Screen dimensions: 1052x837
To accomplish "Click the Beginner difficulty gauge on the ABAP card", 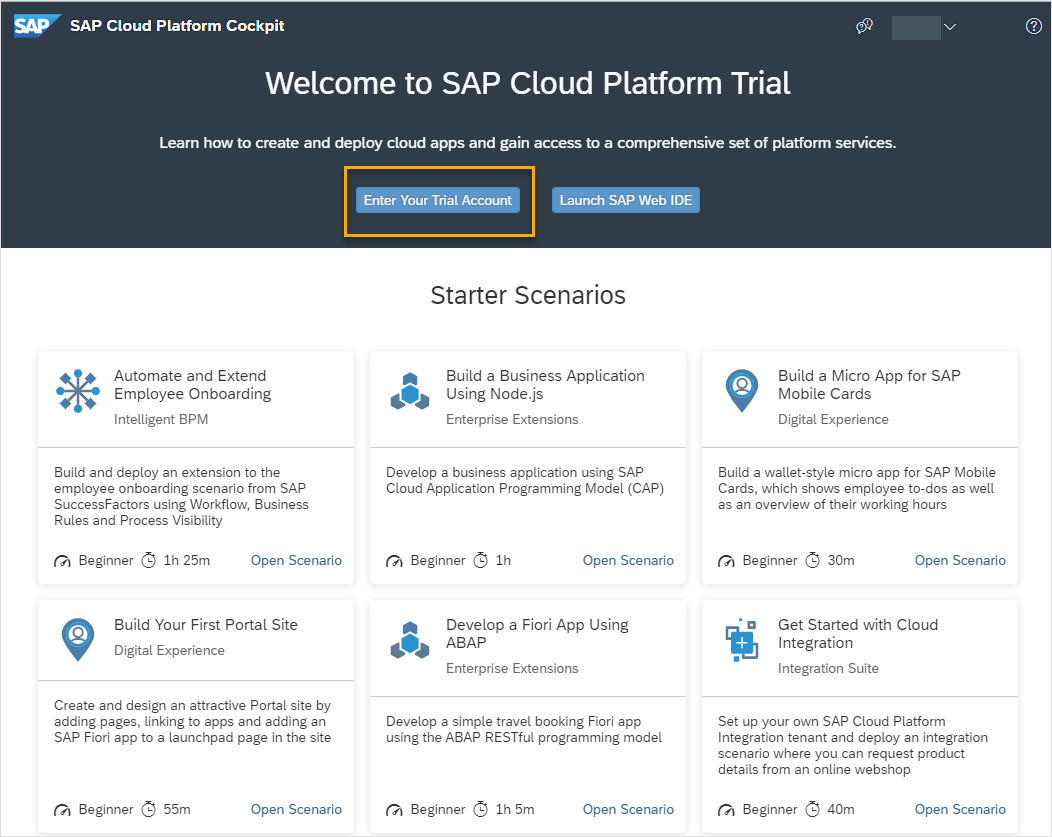I will click(x=394, y=809).
